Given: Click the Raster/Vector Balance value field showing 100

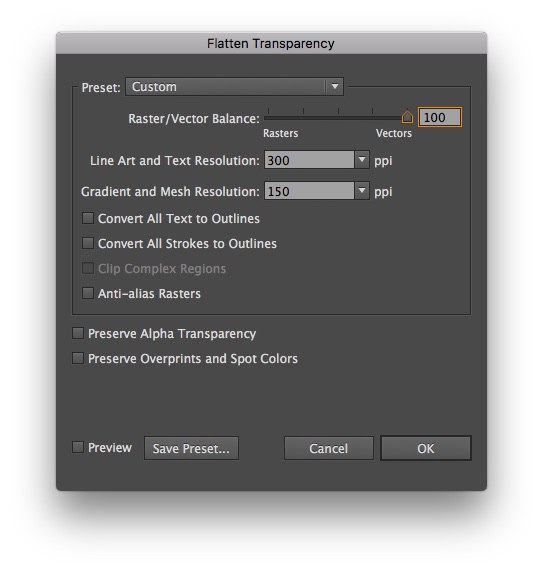Looking at the screenshot, I should [x=440, y=117].
